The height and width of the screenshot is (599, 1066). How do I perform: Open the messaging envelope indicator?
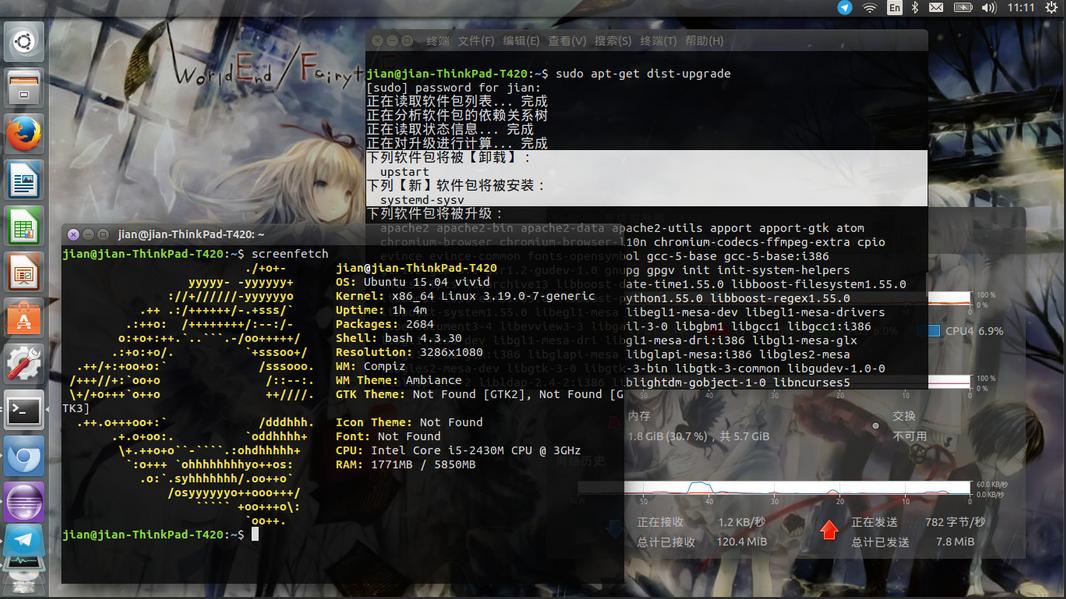(x=936, y=7)
